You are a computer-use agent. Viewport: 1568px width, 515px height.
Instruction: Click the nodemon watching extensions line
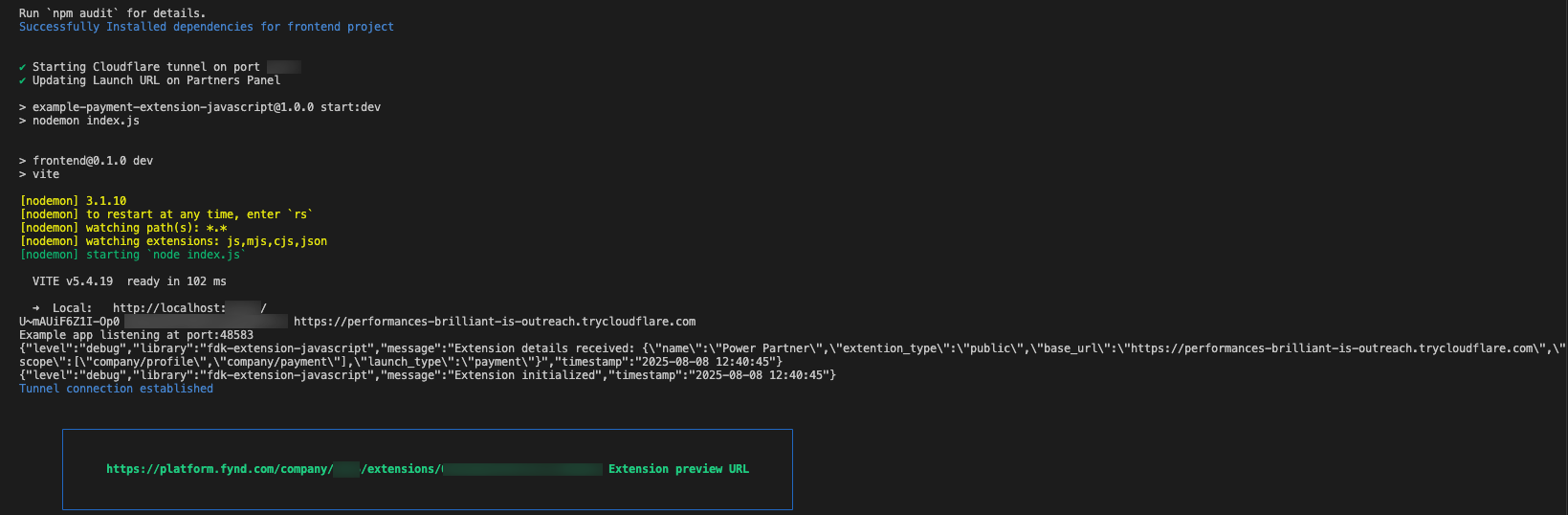click(173, 241)
